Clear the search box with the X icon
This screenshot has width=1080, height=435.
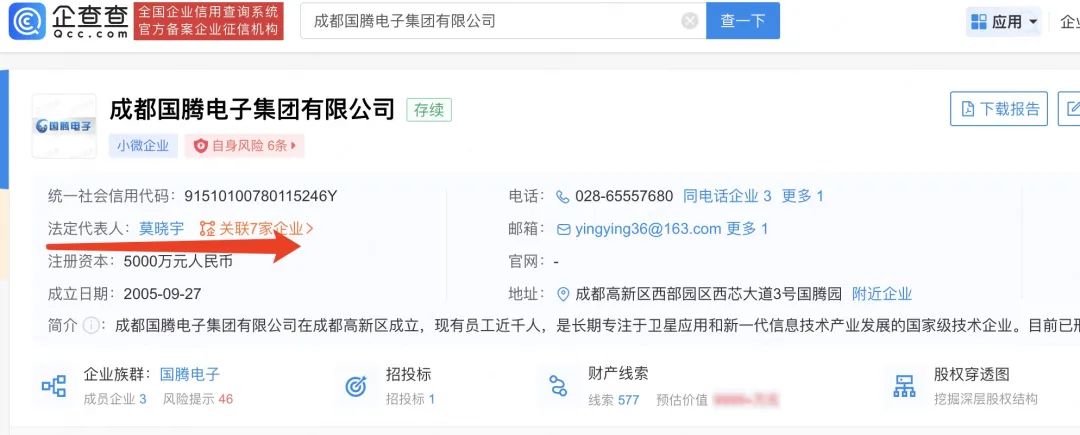coord(689,21)
